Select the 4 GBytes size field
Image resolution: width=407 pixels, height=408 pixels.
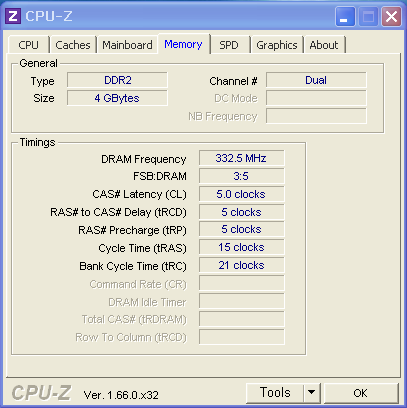tap(117, 98)
